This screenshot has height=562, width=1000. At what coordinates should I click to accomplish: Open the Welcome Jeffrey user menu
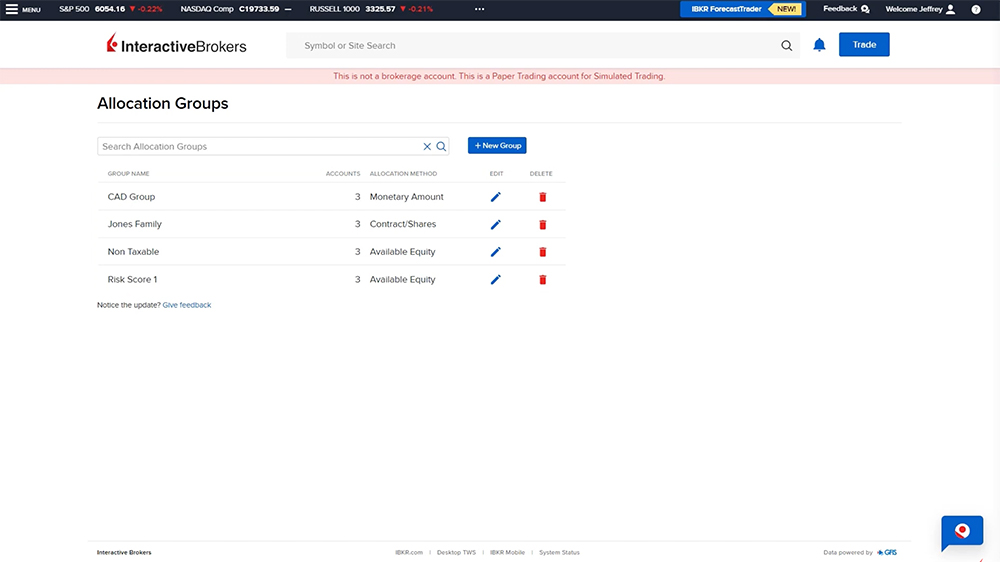[x=920, y=9]
